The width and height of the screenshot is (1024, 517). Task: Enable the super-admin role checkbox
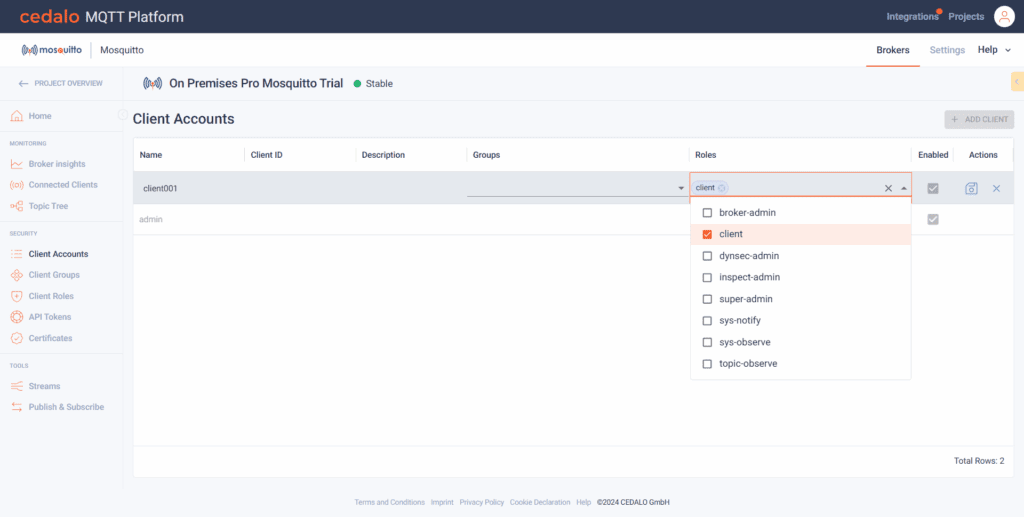707,299
